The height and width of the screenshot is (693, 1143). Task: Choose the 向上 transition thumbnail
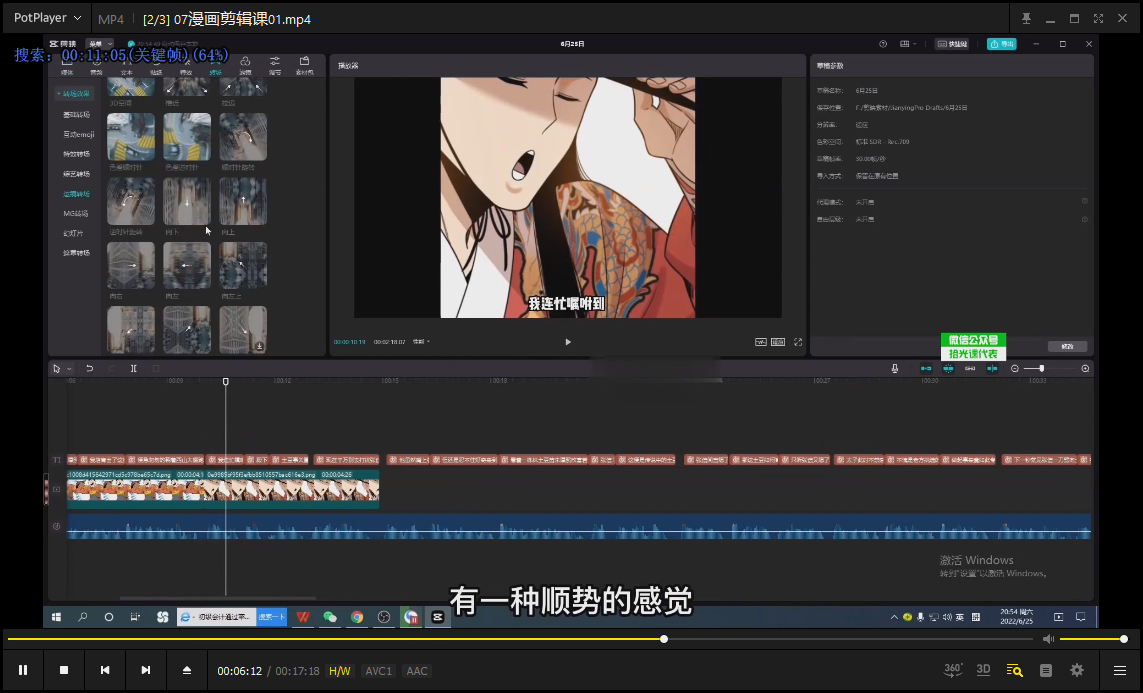click(x=243, y=202)
